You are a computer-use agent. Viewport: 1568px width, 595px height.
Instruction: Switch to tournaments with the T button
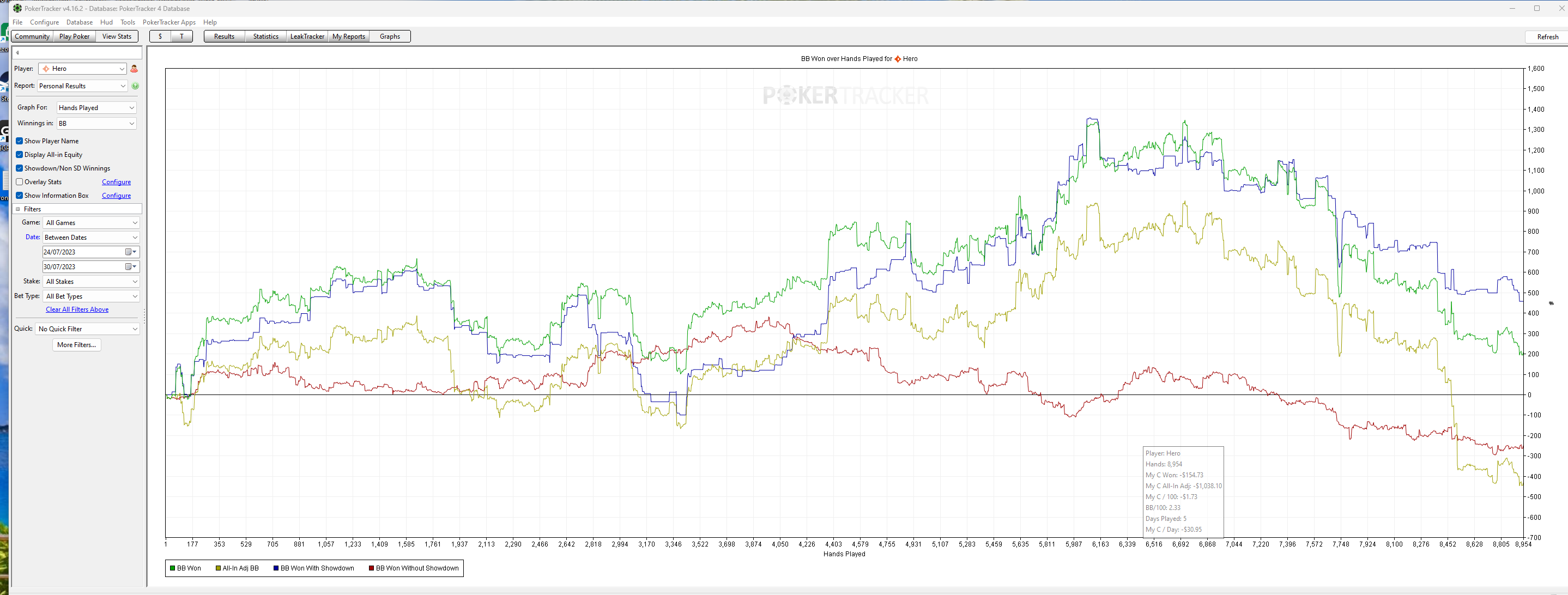coord(181,37)
